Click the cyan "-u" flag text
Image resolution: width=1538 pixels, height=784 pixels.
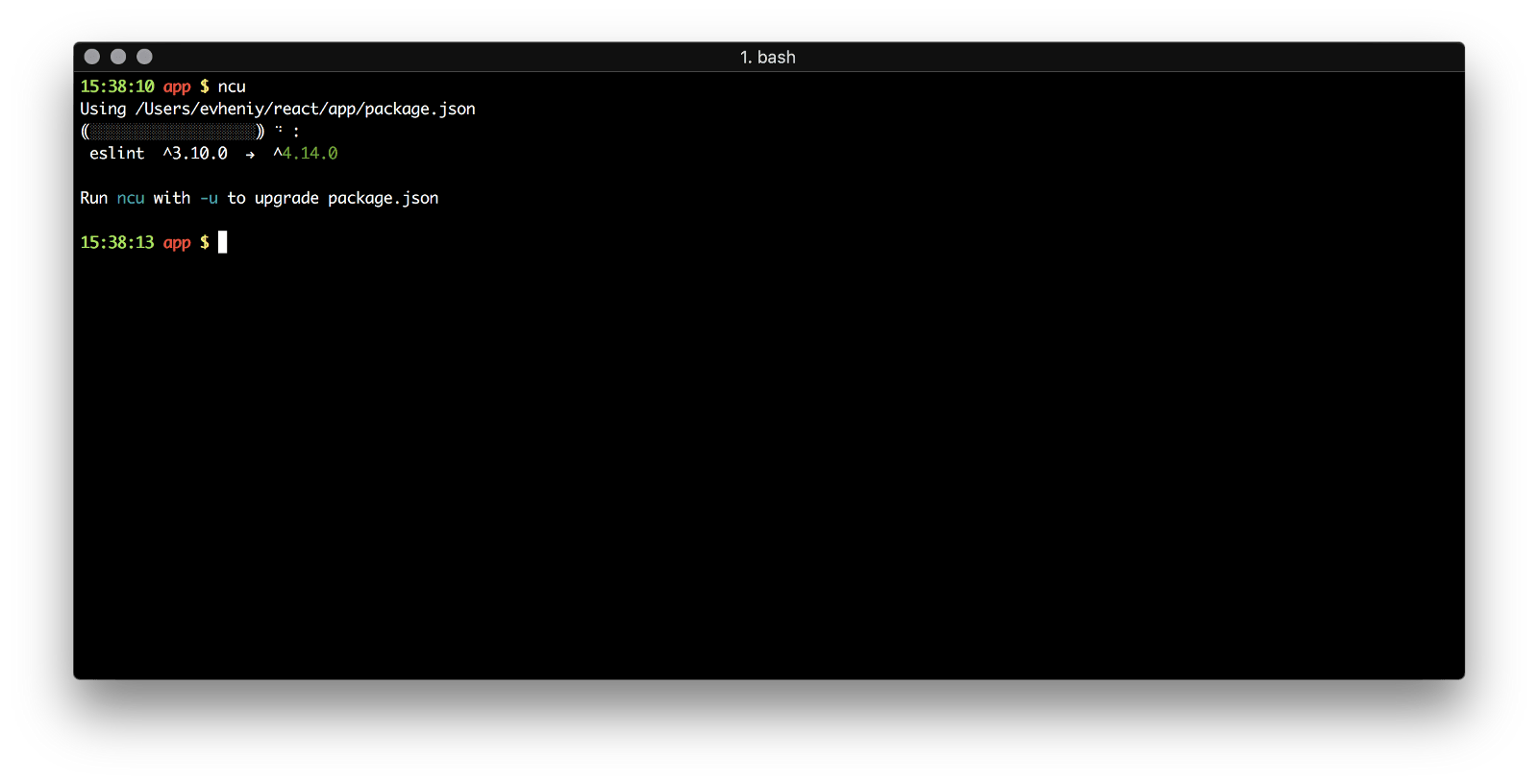coord(209,198)
